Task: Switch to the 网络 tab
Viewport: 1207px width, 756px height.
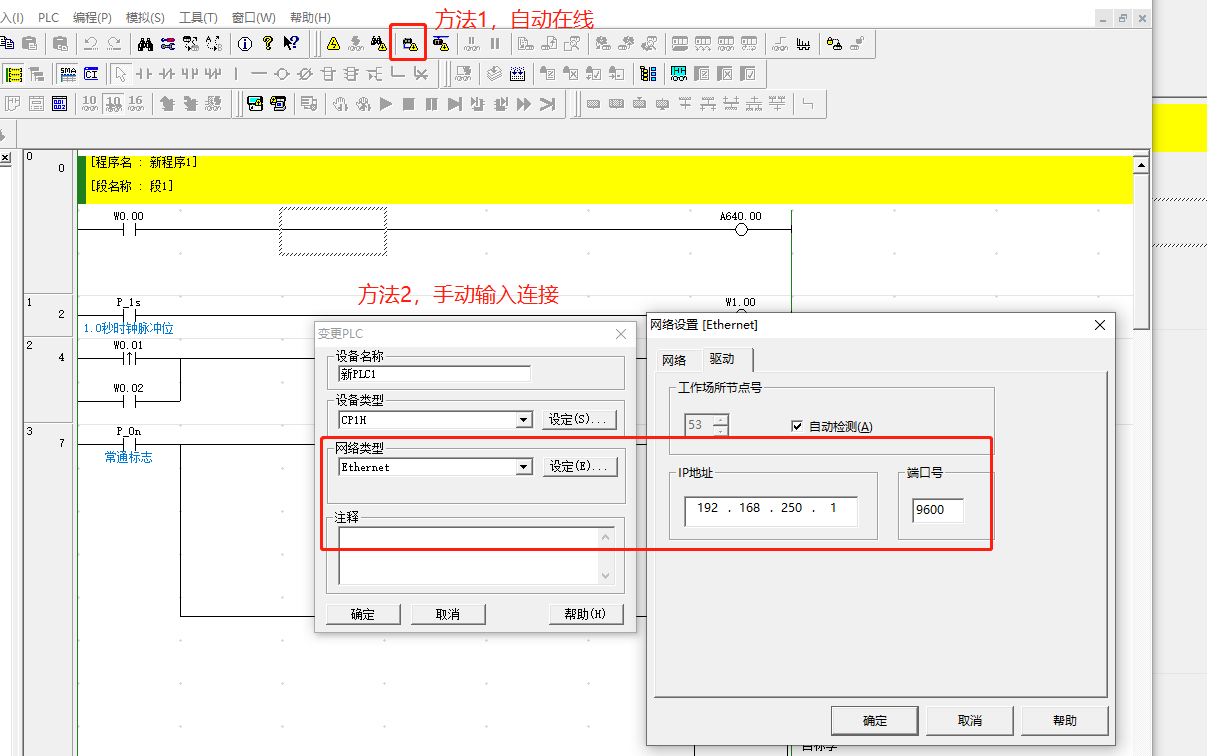Action: [x=674, y=360]
